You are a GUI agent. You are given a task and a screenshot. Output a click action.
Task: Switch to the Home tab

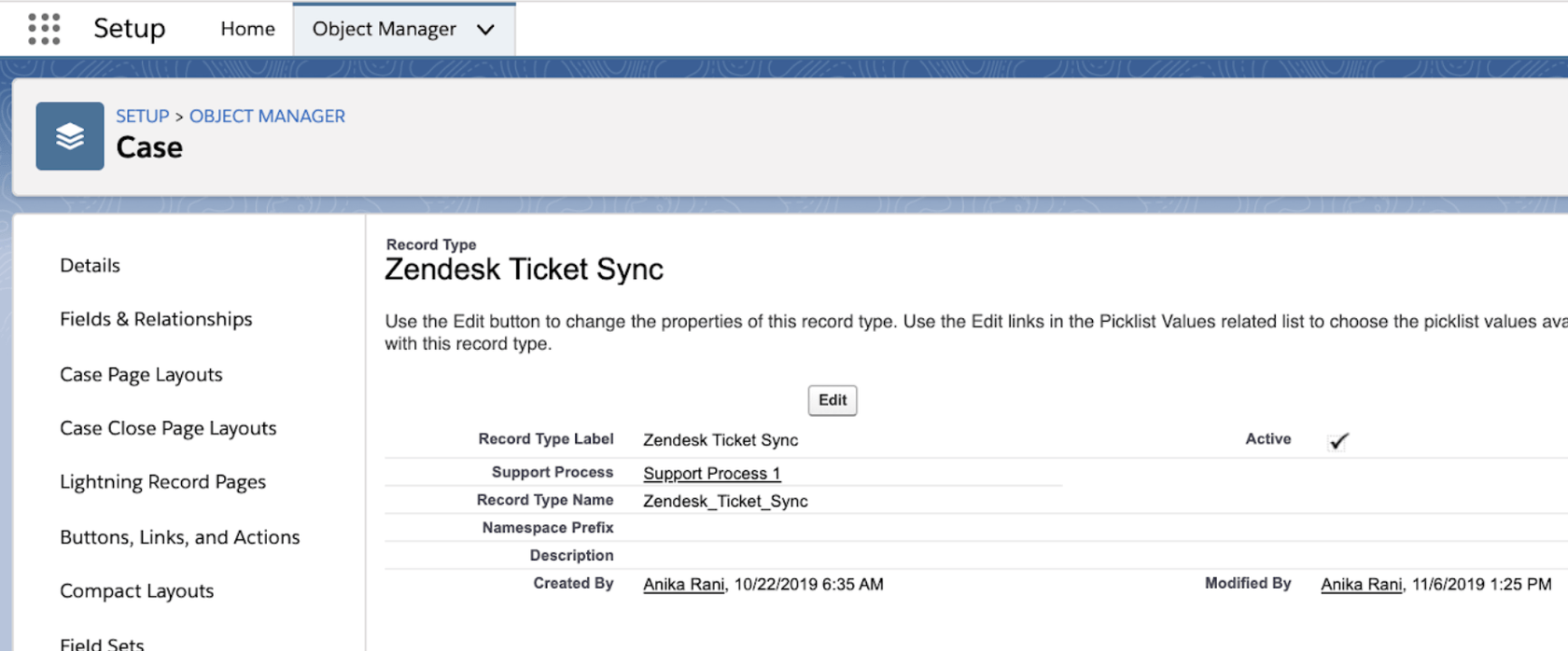pyautogui.click(x=247, y=29)
